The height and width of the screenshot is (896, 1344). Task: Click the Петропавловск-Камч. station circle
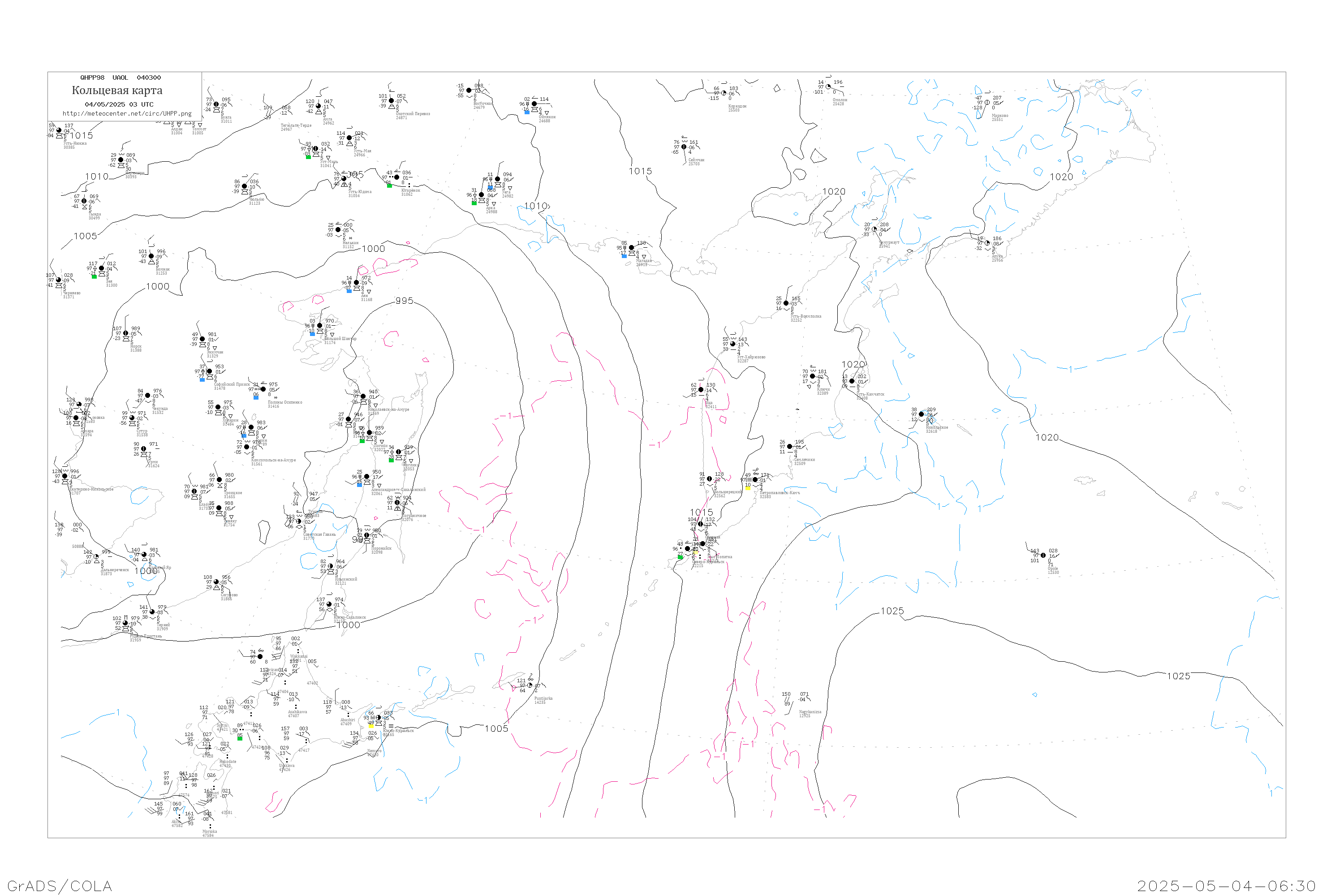(x=754, y=480)
